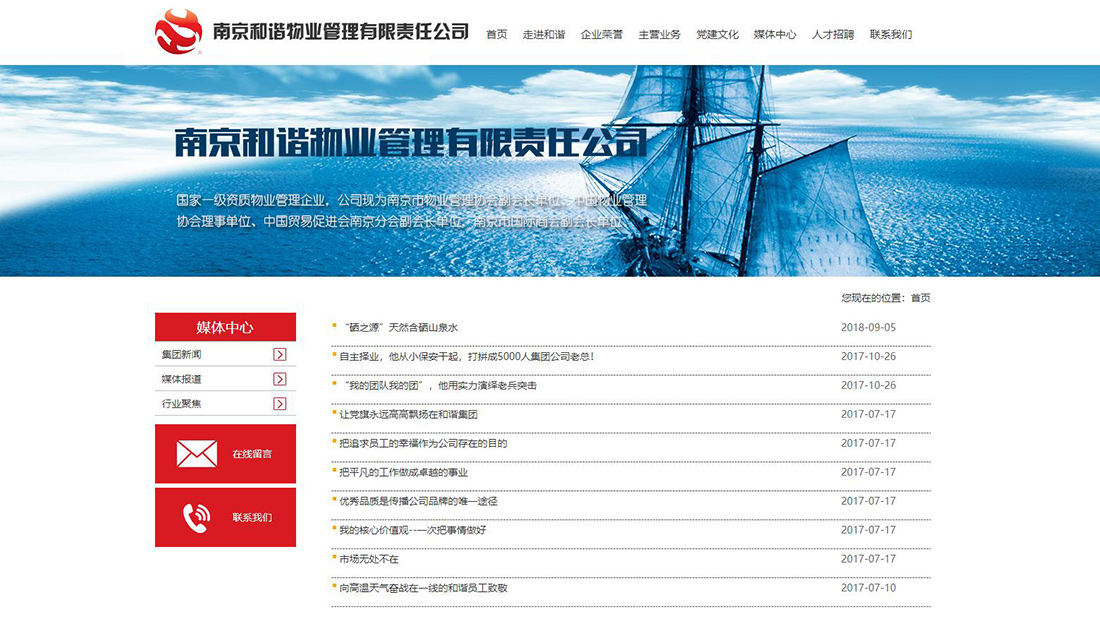1100x618 pixels.
Task: Click the arrow icon beside 行业聚焦
Action: pos(280,403)
